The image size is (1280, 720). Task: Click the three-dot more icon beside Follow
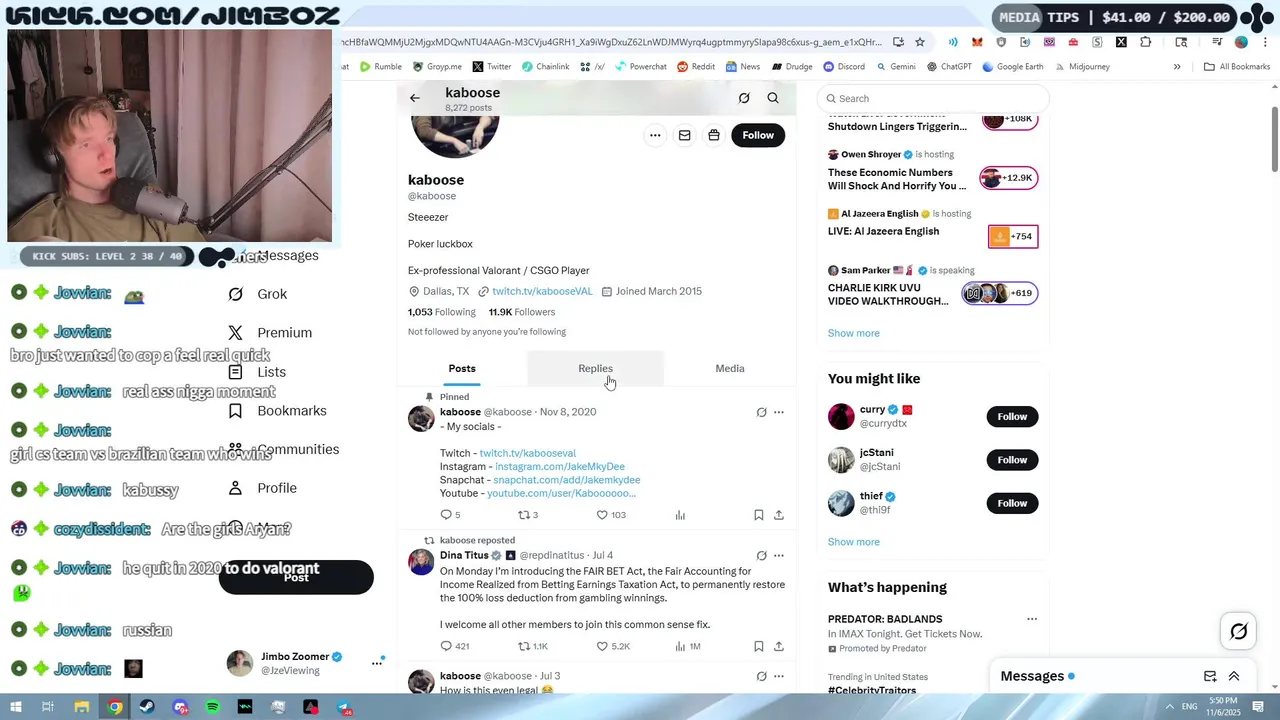[655, 135]
